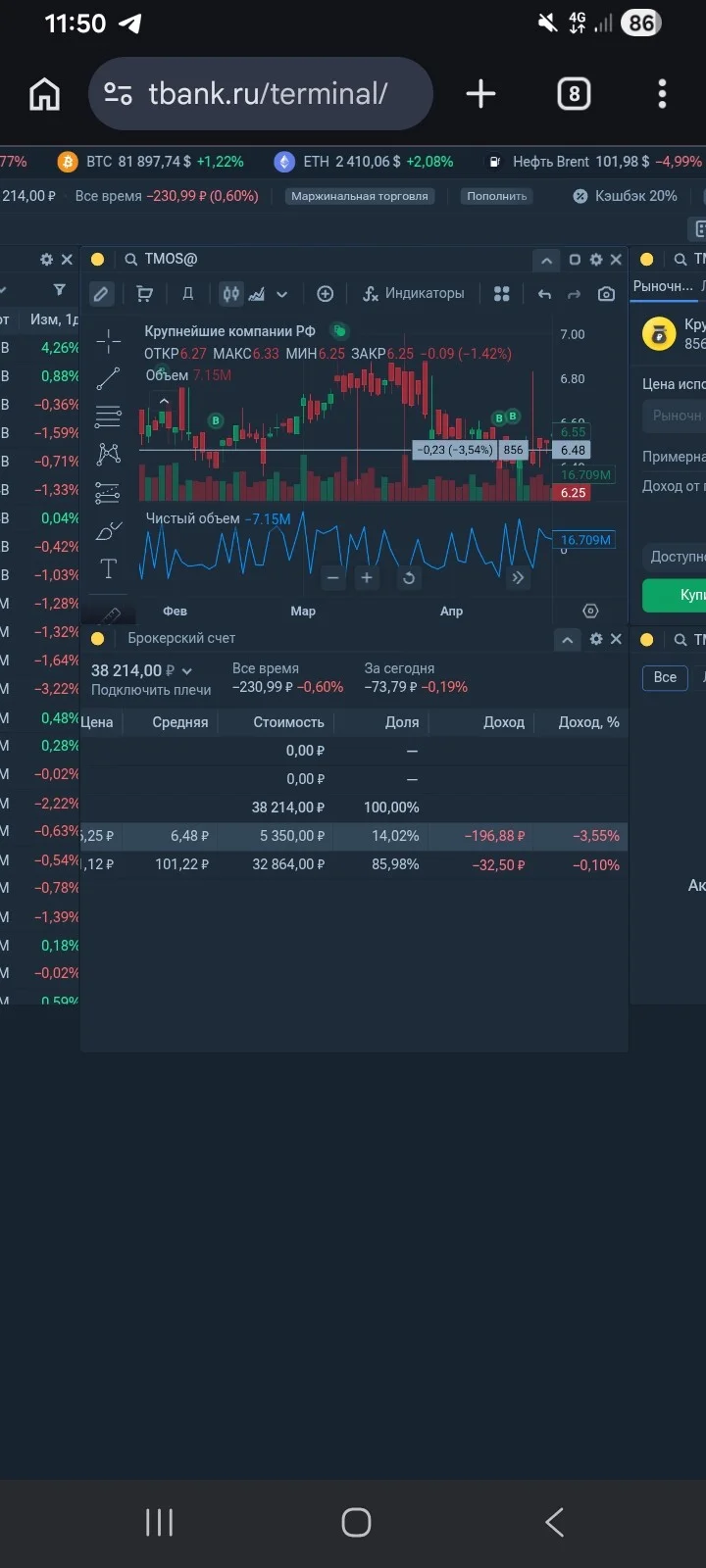Open chart axis settings hexagon icon
706x1568 pixels.
click(590, 611)
